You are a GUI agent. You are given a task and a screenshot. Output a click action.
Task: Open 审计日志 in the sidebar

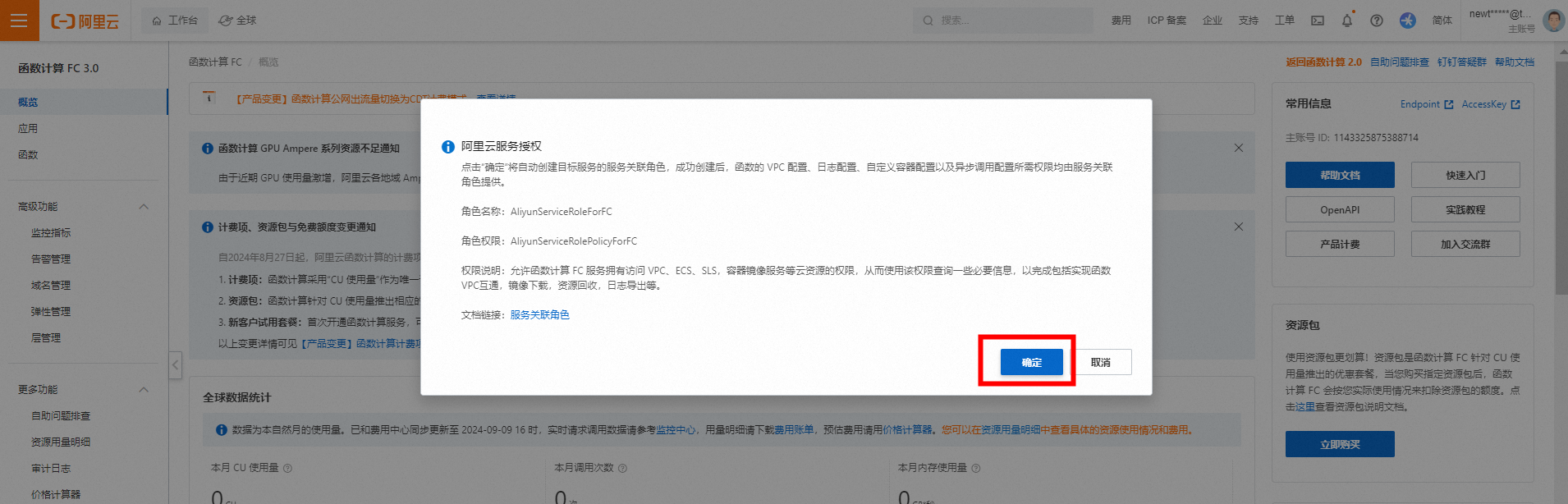[51, 469]
